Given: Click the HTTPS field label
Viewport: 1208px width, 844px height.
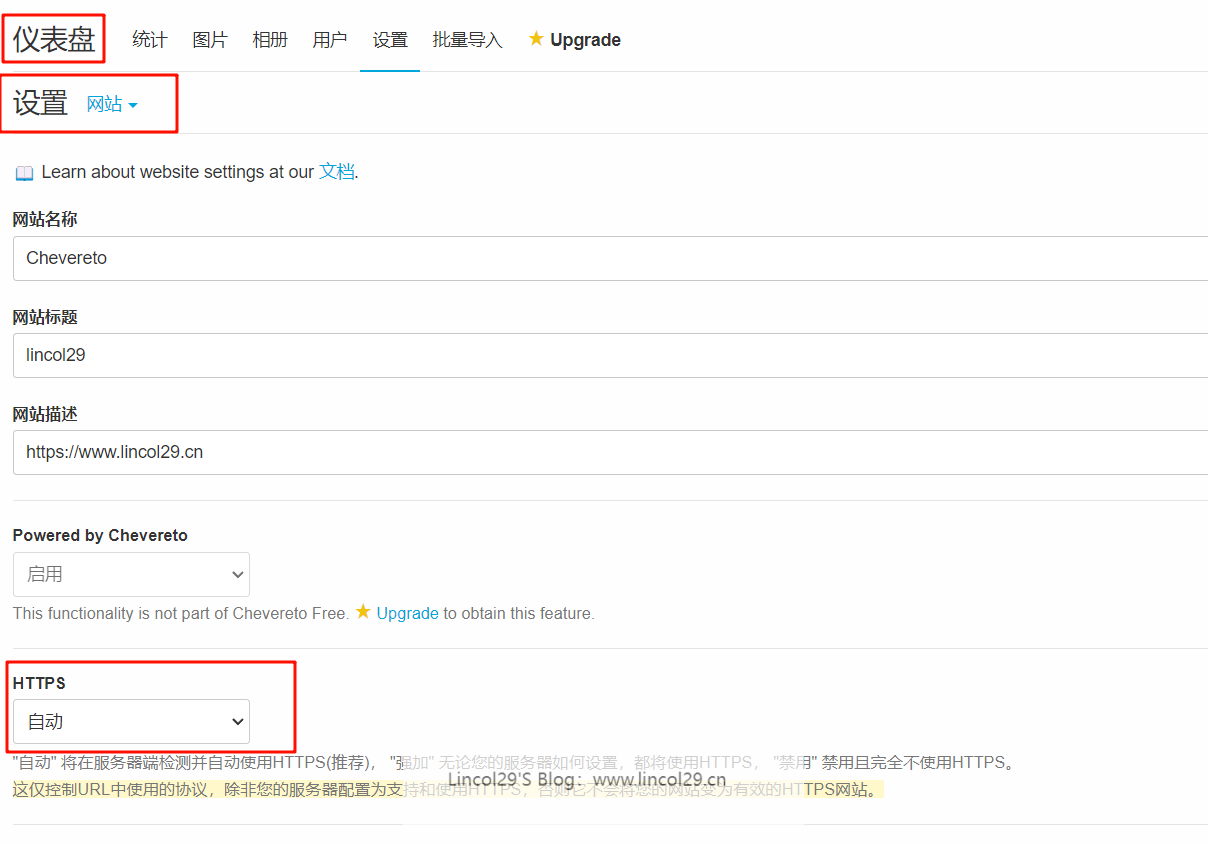Looking at the screenshot, I should point(39,683).
